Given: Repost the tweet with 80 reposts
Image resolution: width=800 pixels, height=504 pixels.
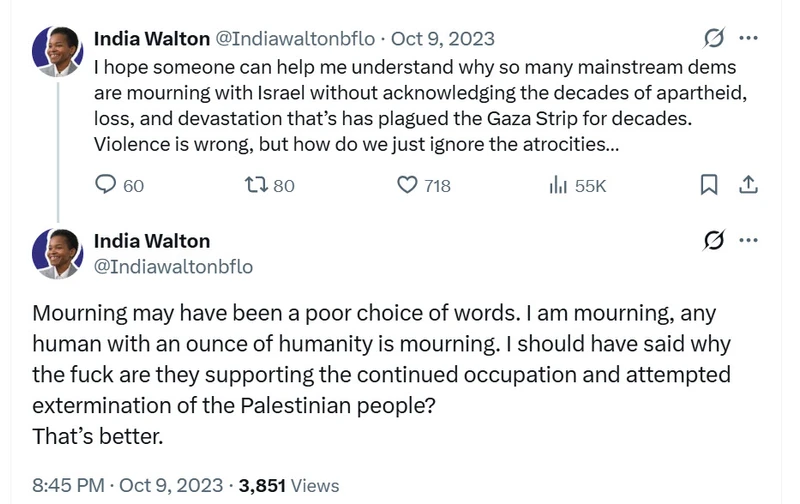Looking at the screenshot, I should point(256,185).
